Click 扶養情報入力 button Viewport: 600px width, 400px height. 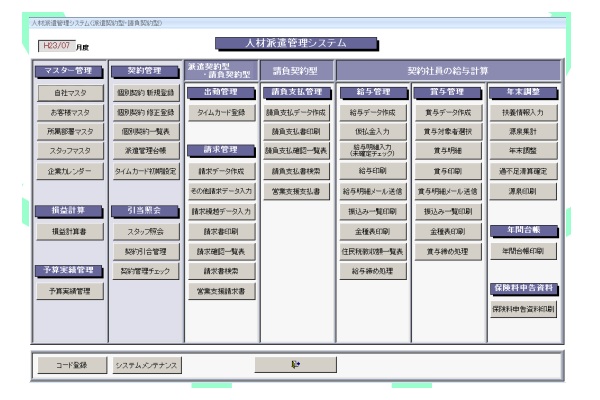(x=523, y=113)
